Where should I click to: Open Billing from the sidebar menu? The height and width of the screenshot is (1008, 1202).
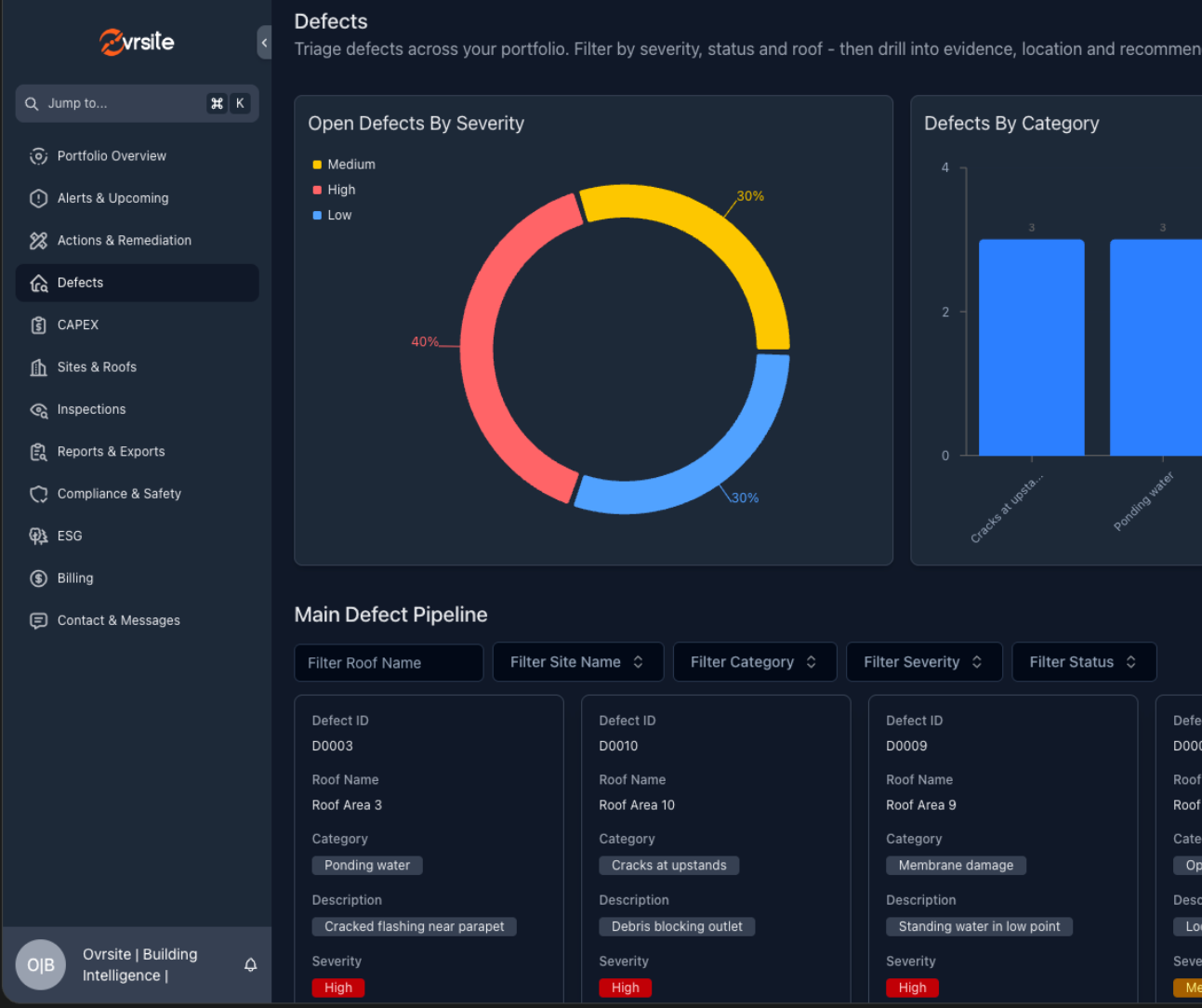click(75, 577)
